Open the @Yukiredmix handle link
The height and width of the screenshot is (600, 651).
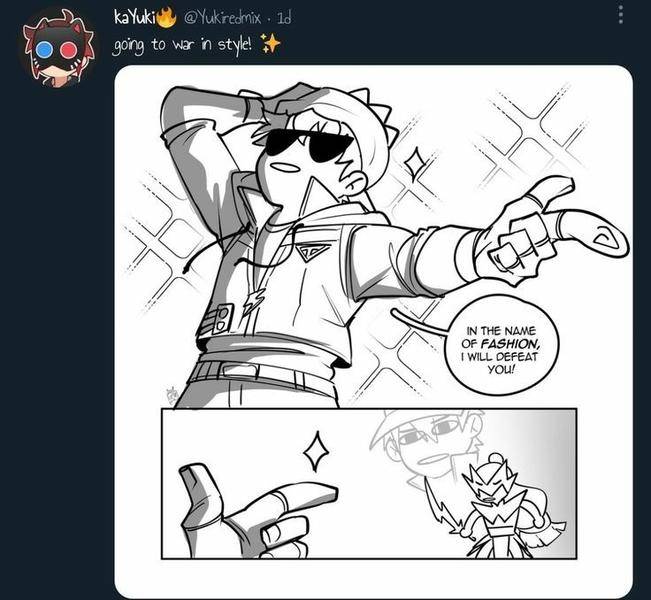[x=222, y=18]
